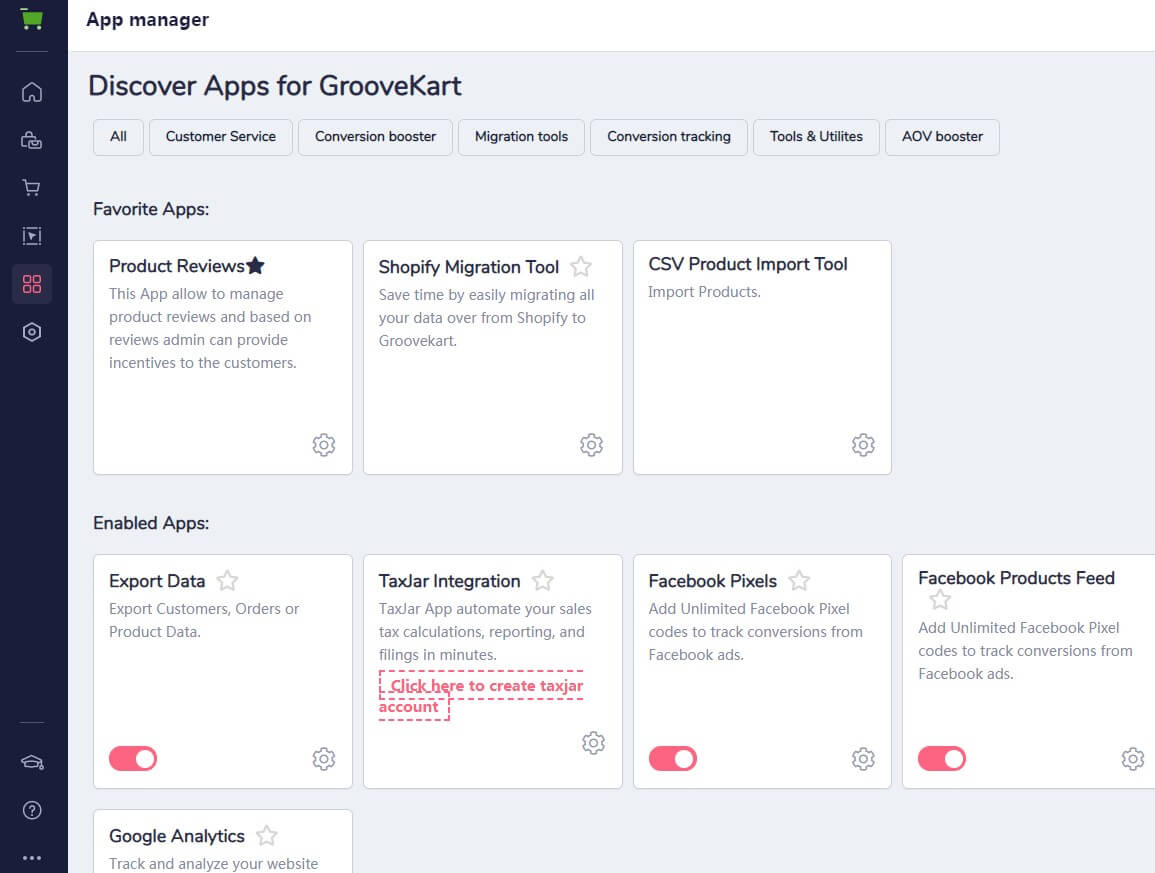Open the hexagon settings sidebar icon
Viewport: 1155px width, 873px height.
[x=32, y=332]
